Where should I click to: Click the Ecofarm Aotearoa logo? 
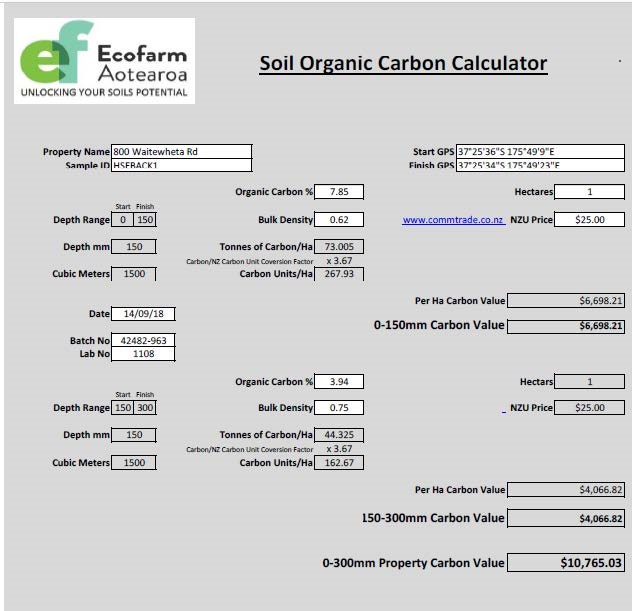[104, 61]
